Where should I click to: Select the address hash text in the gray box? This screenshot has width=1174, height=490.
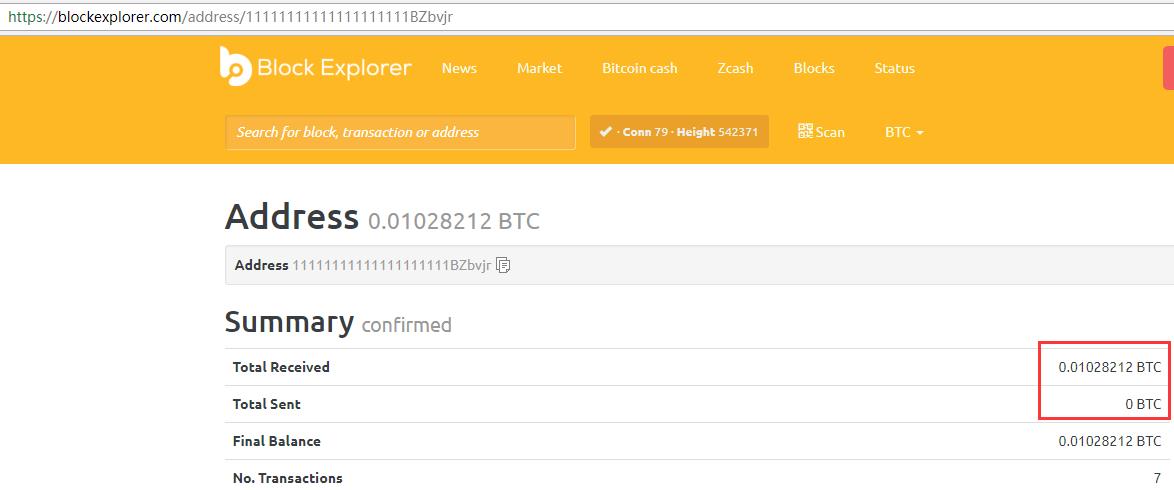coord(391,265)
